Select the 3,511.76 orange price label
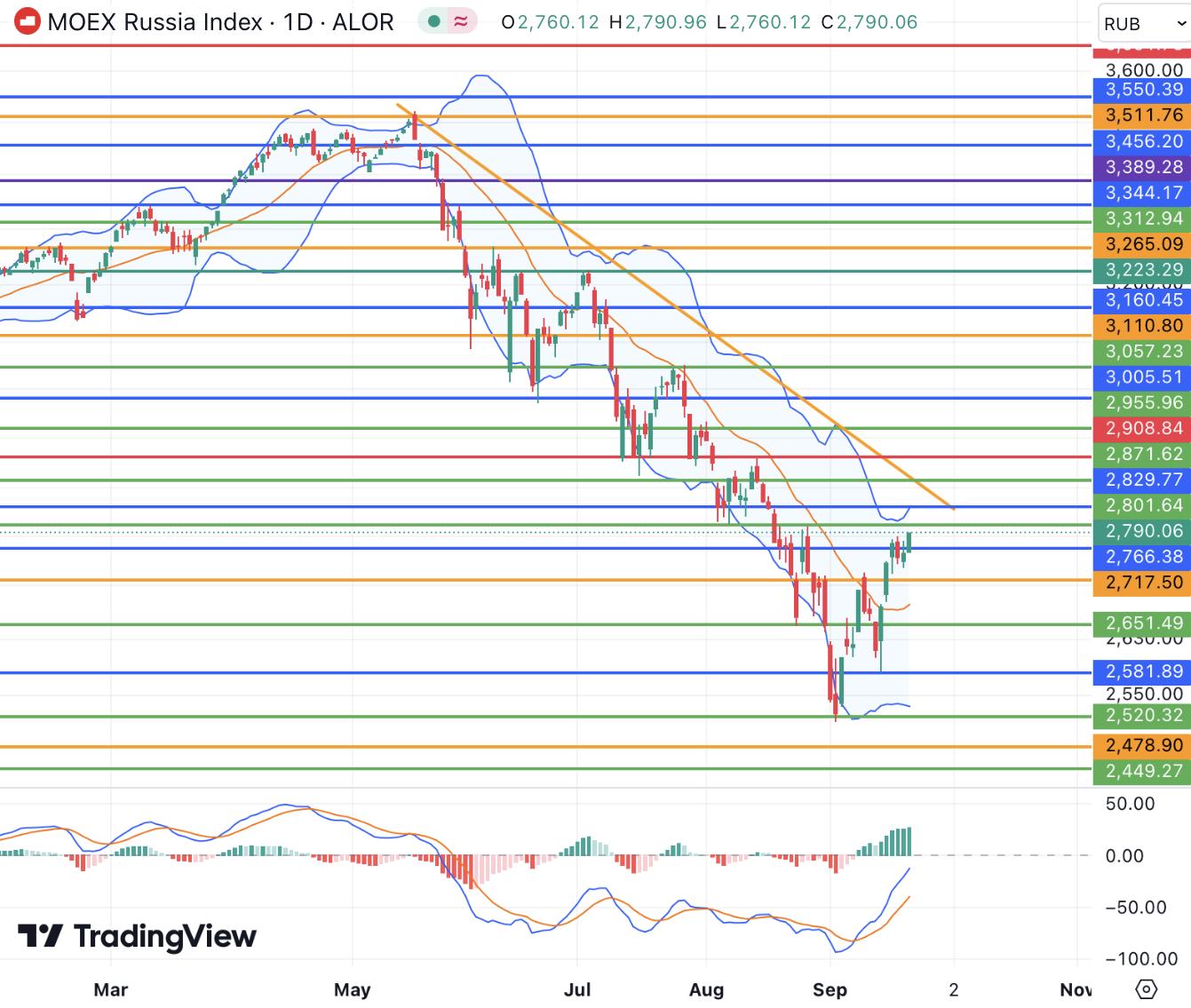Screen dimensions: 1191x1008 (x=1141, y=115)
